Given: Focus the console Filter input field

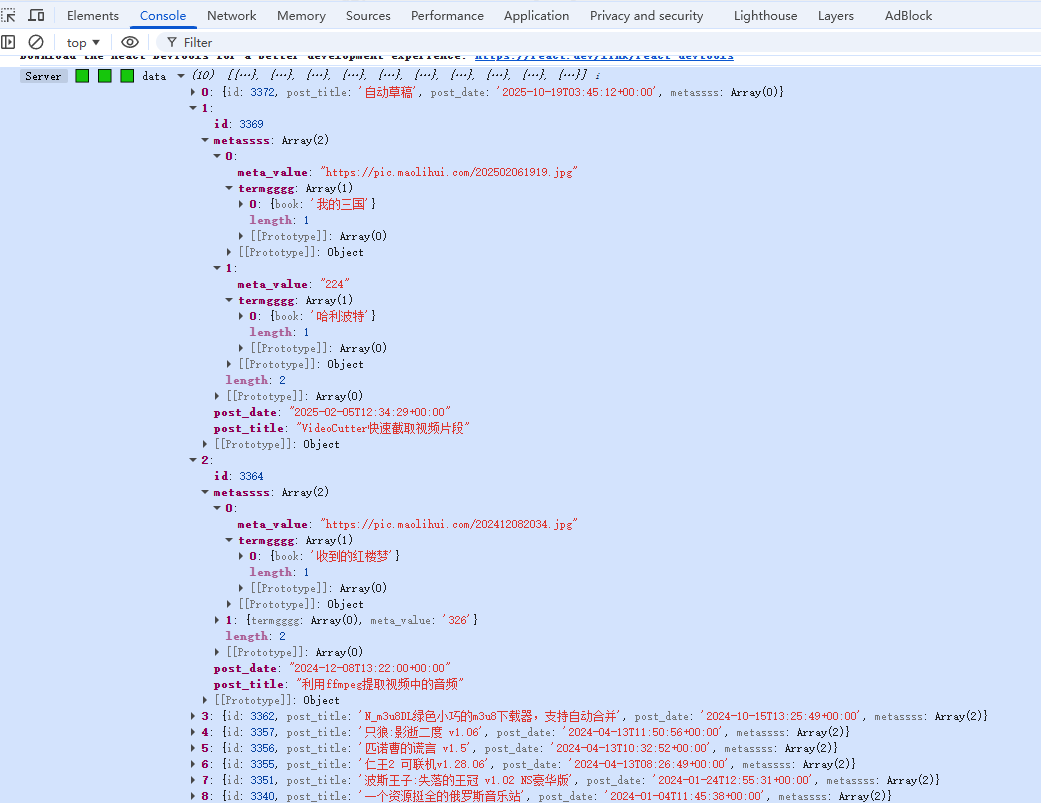Looking at the screenshot, I should 598,42.
